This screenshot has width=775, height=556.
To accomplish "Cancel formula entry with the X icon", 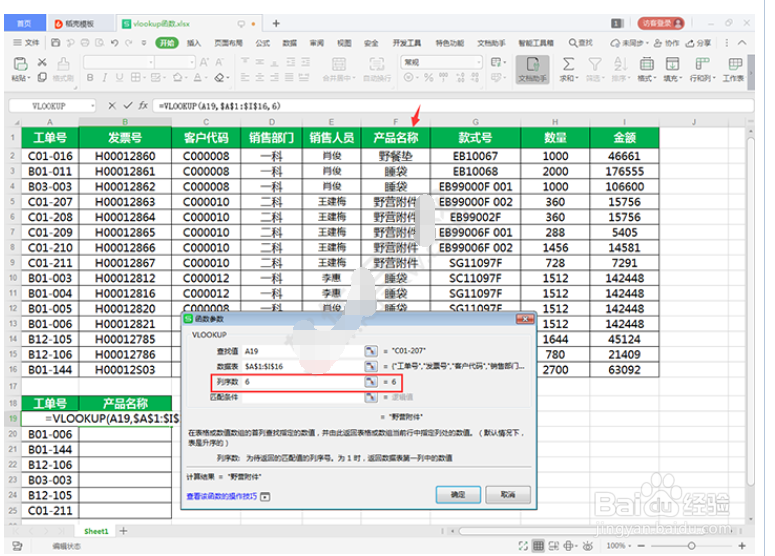I will click(x=112, y=105).
